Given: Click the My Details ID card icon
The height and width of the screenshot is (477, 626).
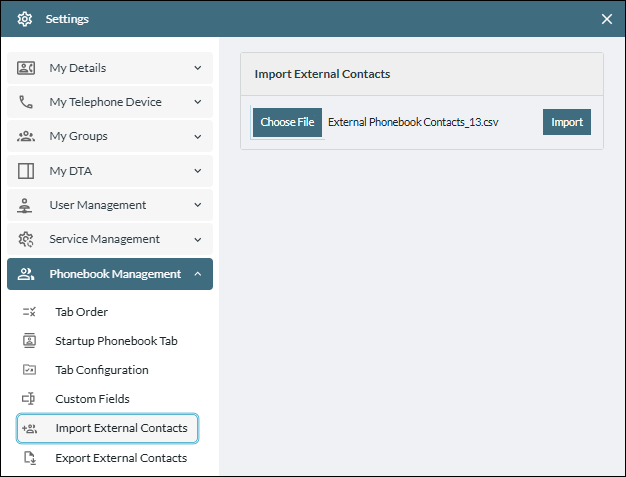Looking at the screenshot, I should click(x=26, y=68).
